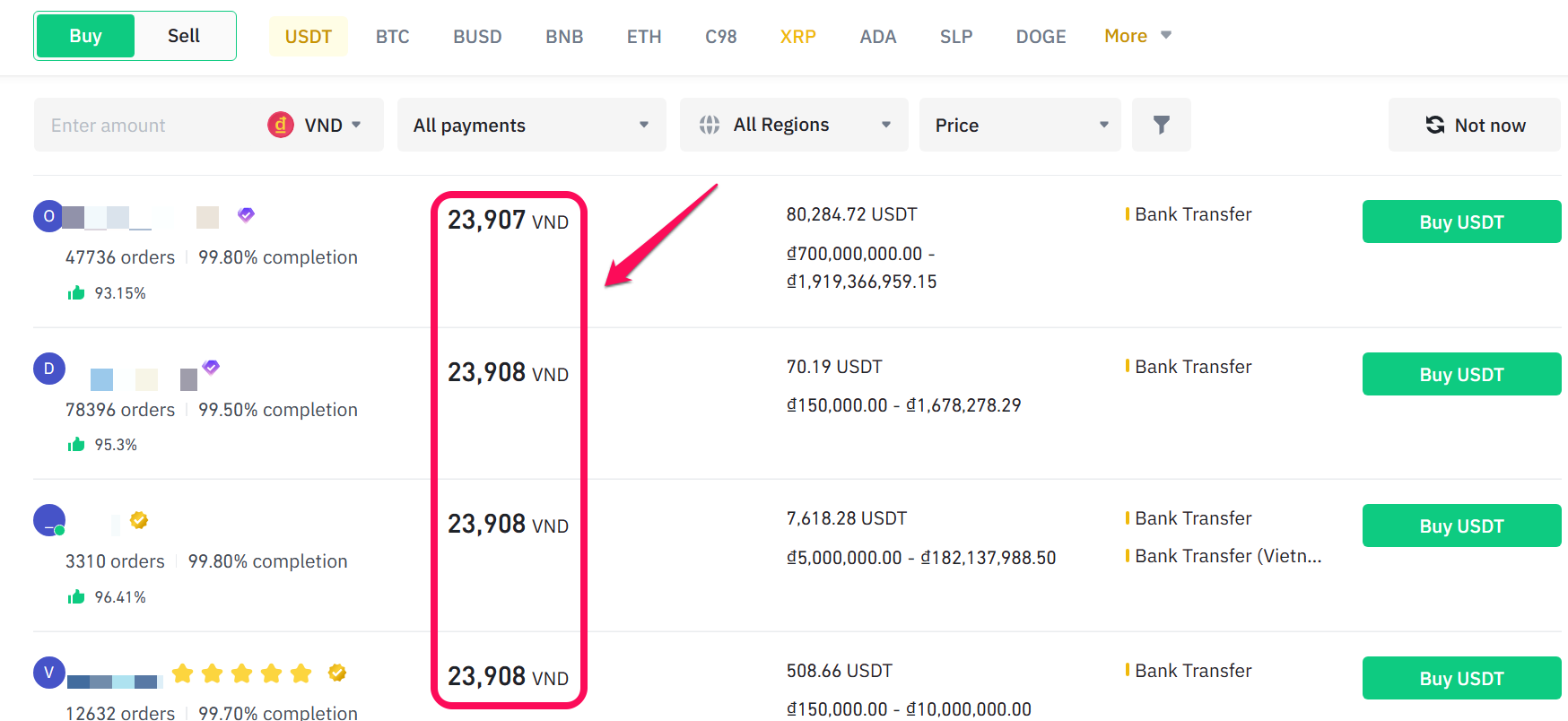
Task: Click the refresh icon beside Not now
Action: coord(1435,125)
